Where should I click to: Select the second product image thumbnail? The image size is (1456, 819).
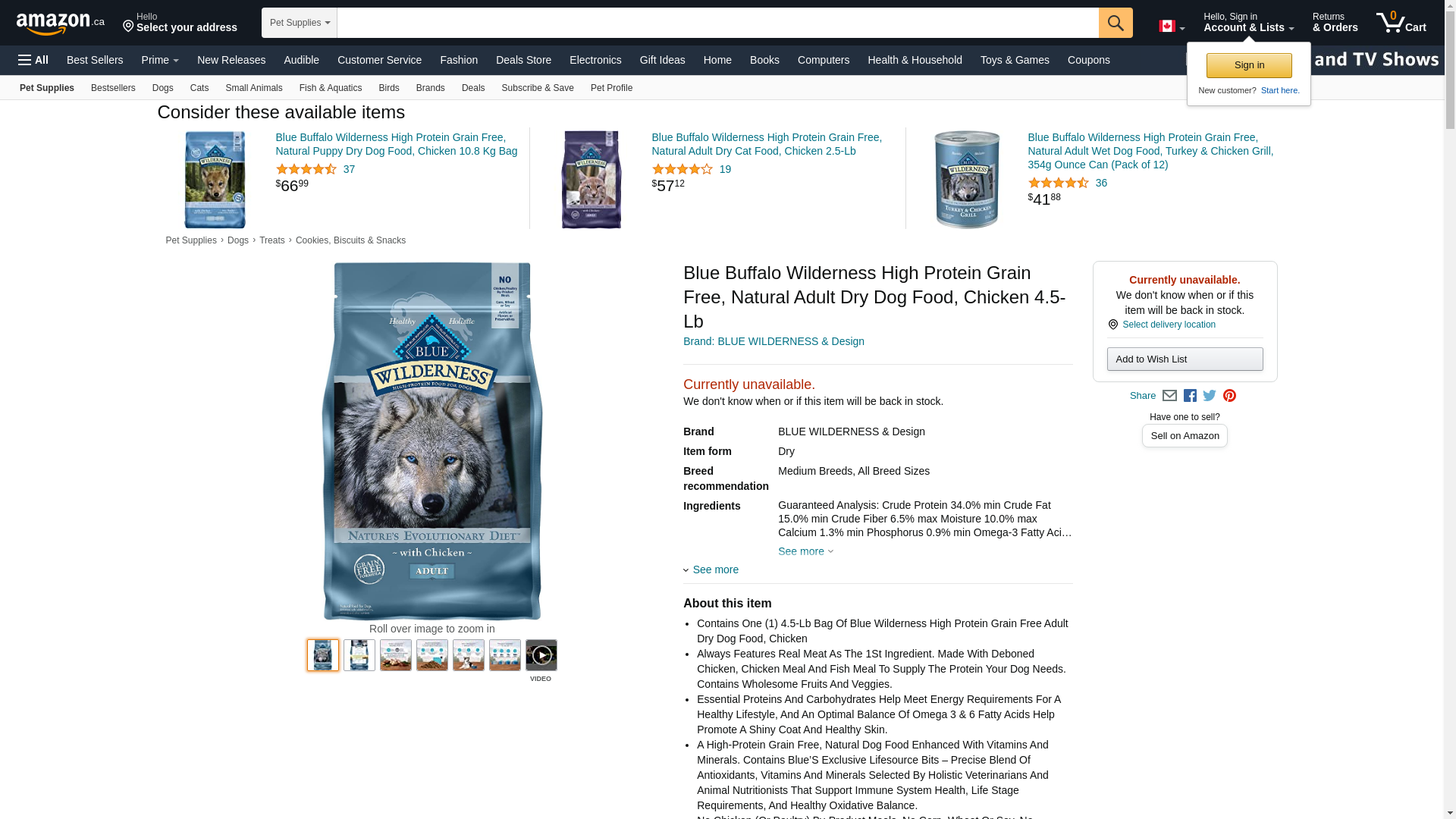click(x=359, y=655)
